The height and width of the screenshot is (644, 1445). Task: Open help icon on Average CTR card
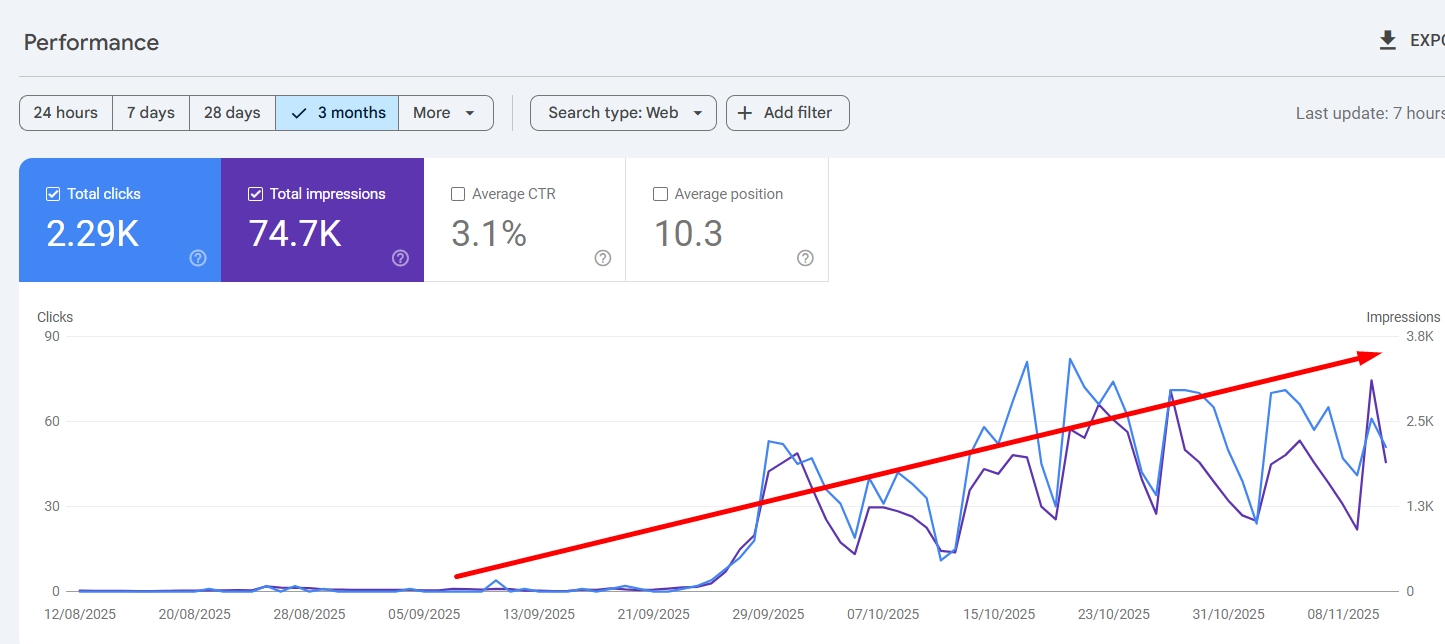(x=603, y=258)
